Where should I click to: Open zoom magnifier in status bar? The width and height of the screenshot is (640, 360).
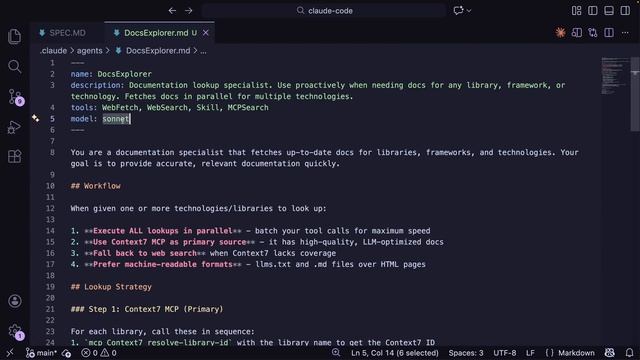click(x=336, y=353)
